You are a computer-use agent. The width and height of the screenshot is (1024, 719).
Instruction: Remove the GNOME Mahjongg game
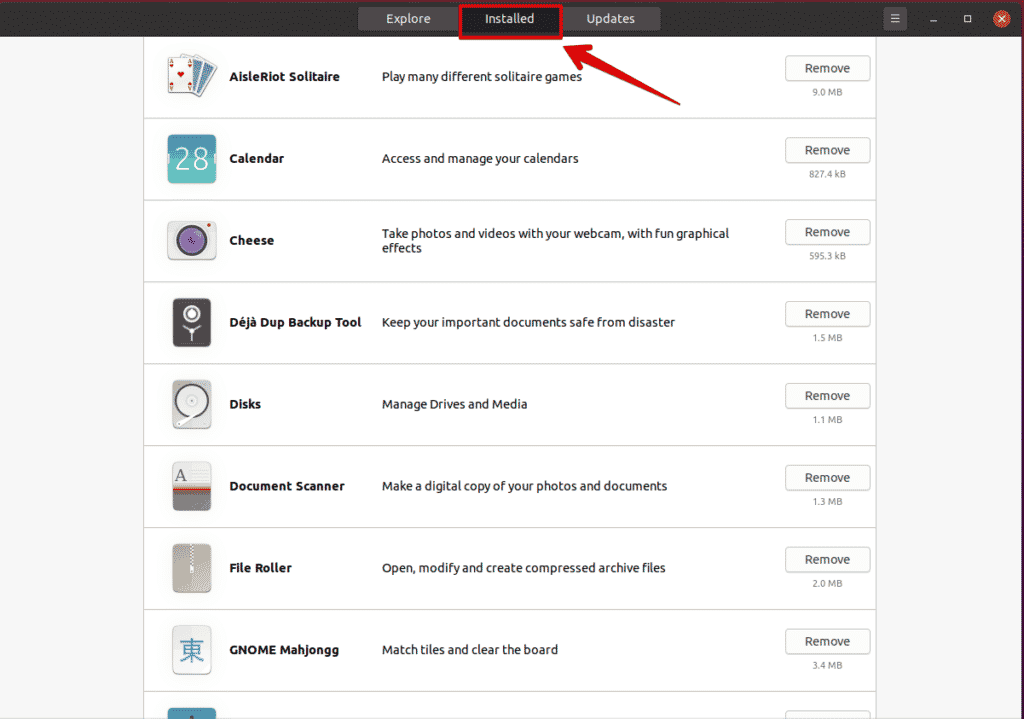827,641
